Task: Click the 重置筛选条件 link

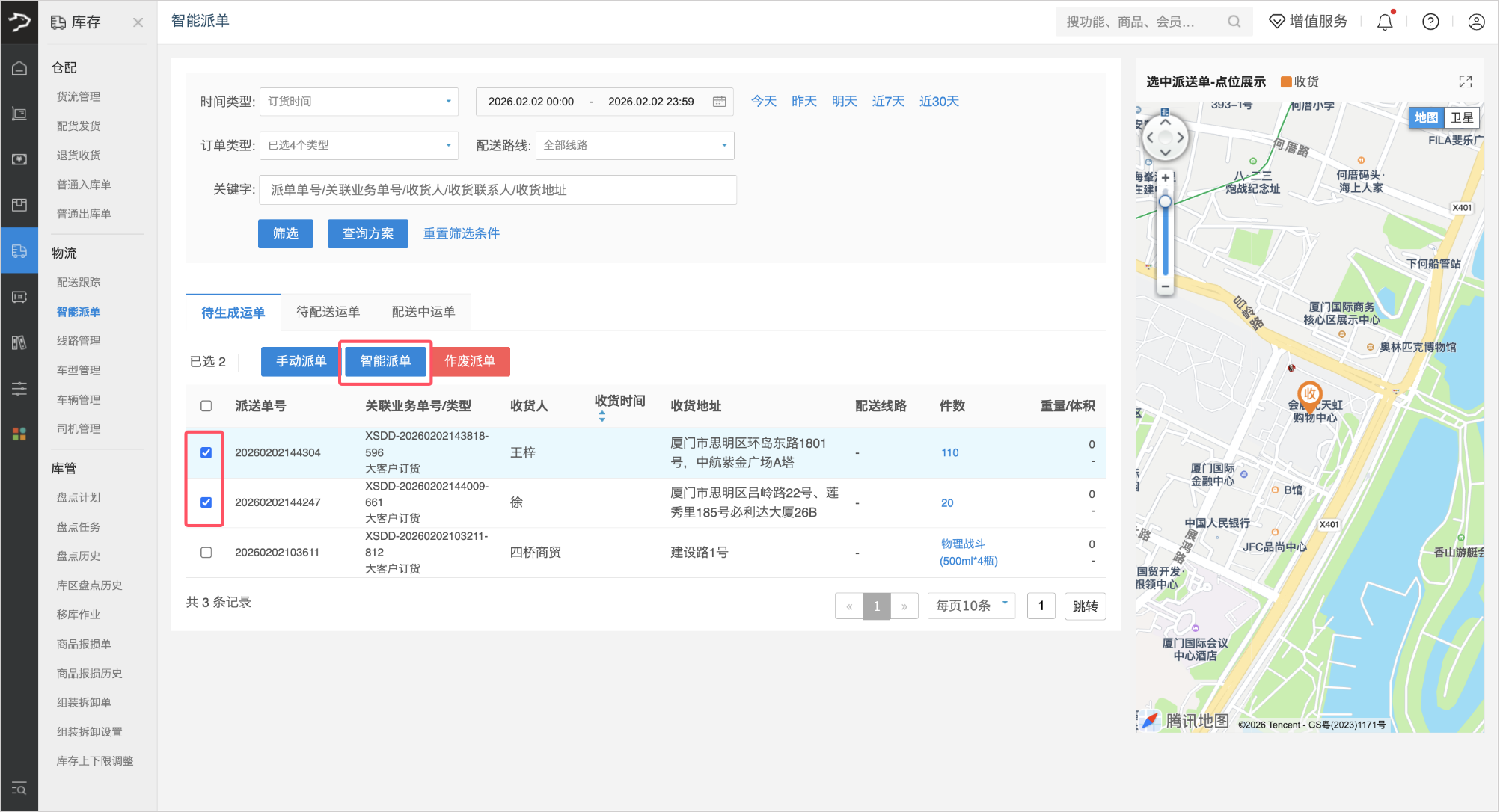Action: click(461, 233)
